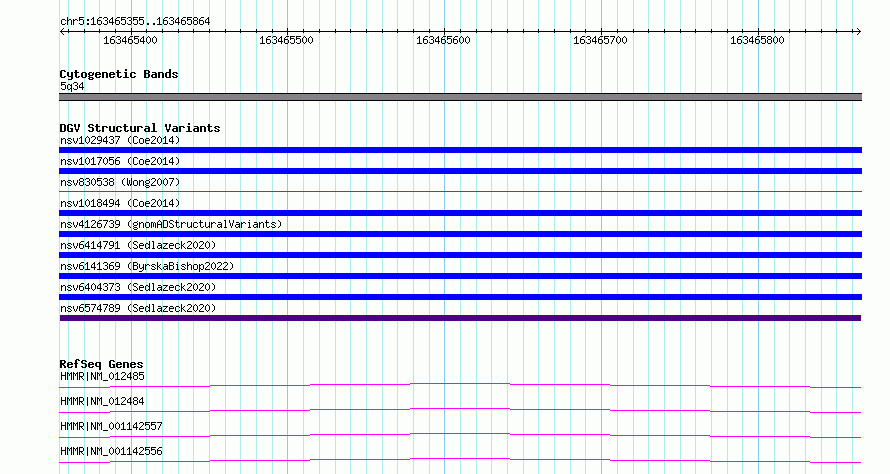Select the 163465400 ruler coordinate
890x474 pixels.
[x=130, y=40]
